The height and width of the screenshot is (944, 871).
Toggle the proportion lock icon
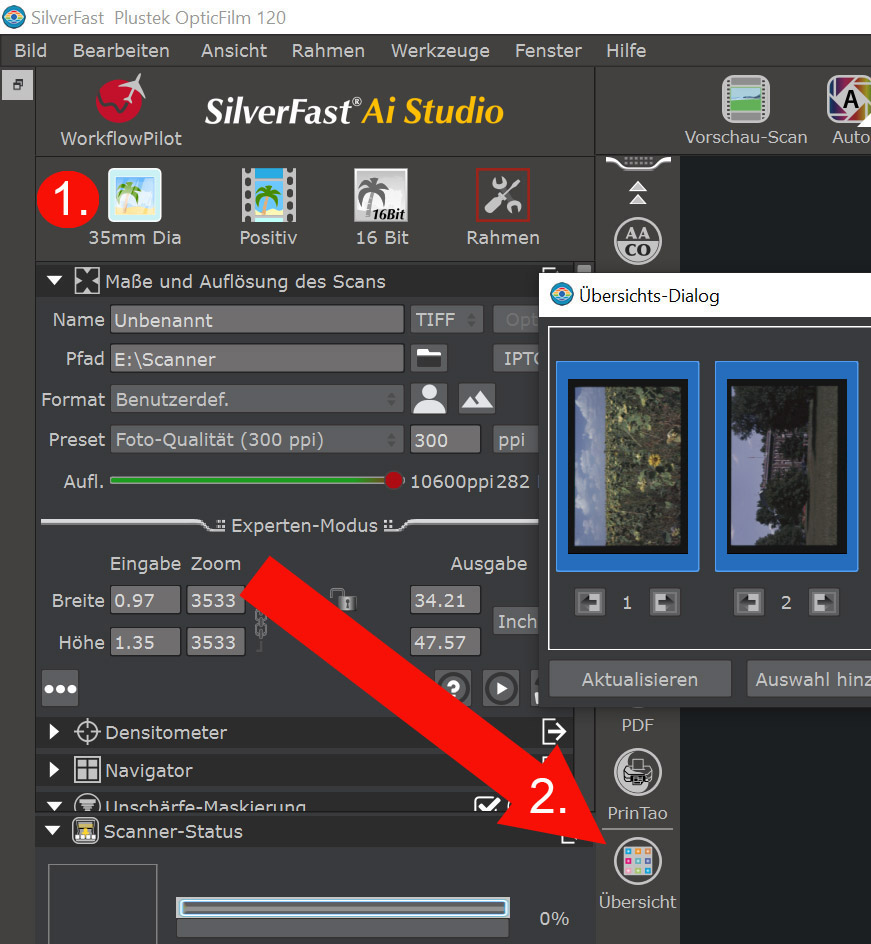pos(343,600)
